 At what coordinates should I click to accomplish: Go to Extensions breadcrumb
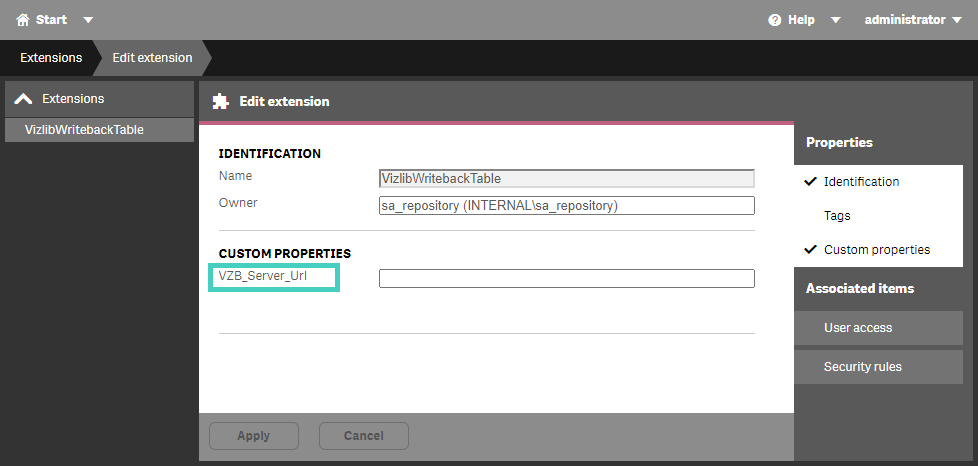pyautogui.click(x=51, y=58)
